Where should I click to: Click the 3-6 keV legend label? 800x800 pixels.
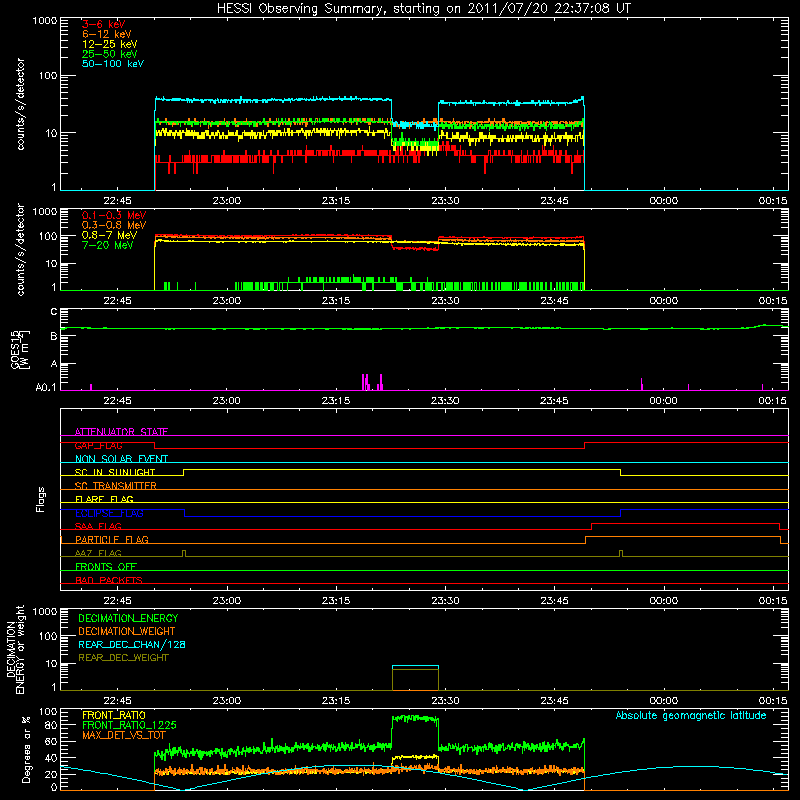(x=104, y=24)
